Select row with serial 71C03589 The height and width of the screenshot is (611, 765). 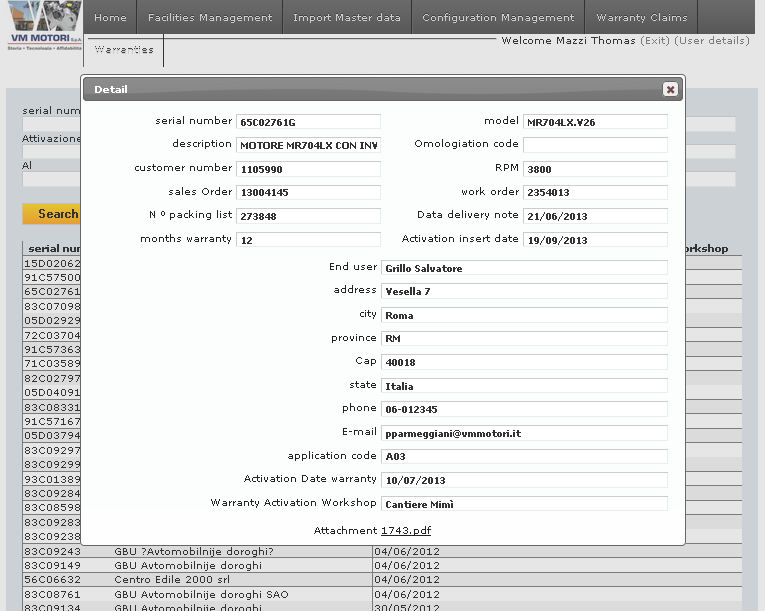(x=52, y=364)
